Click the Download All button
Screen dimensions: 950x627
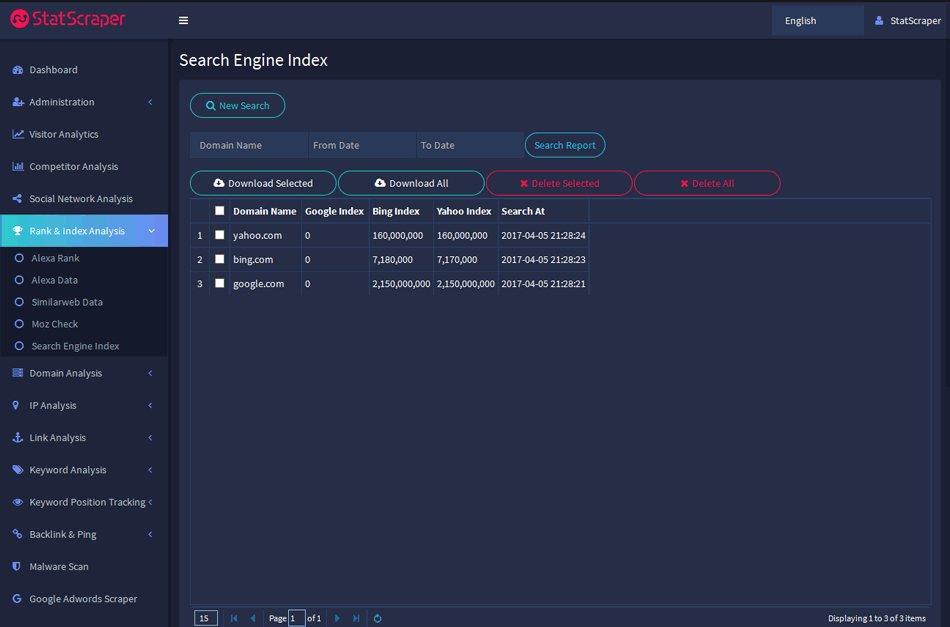click(411, 183)
